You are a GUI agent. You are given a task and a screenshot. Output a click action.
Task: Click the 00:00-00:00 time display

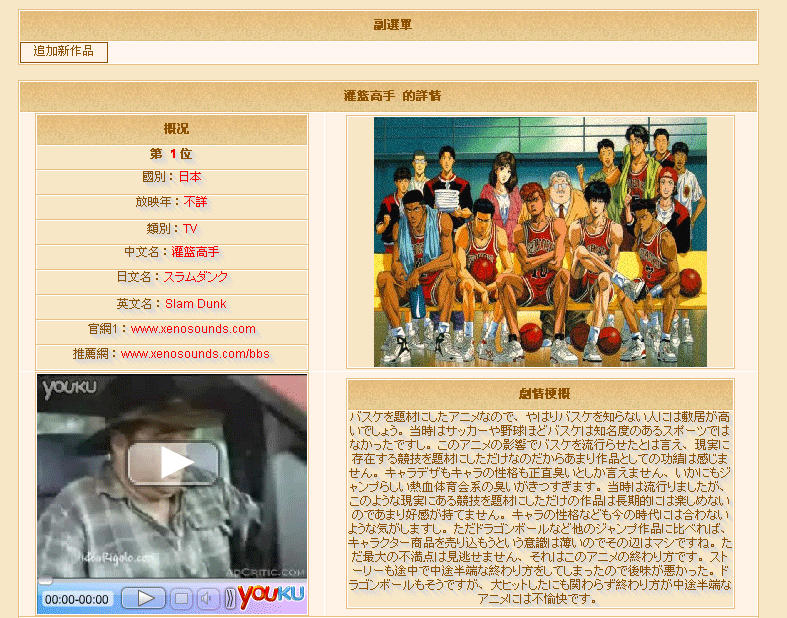[x=77, y=599]
